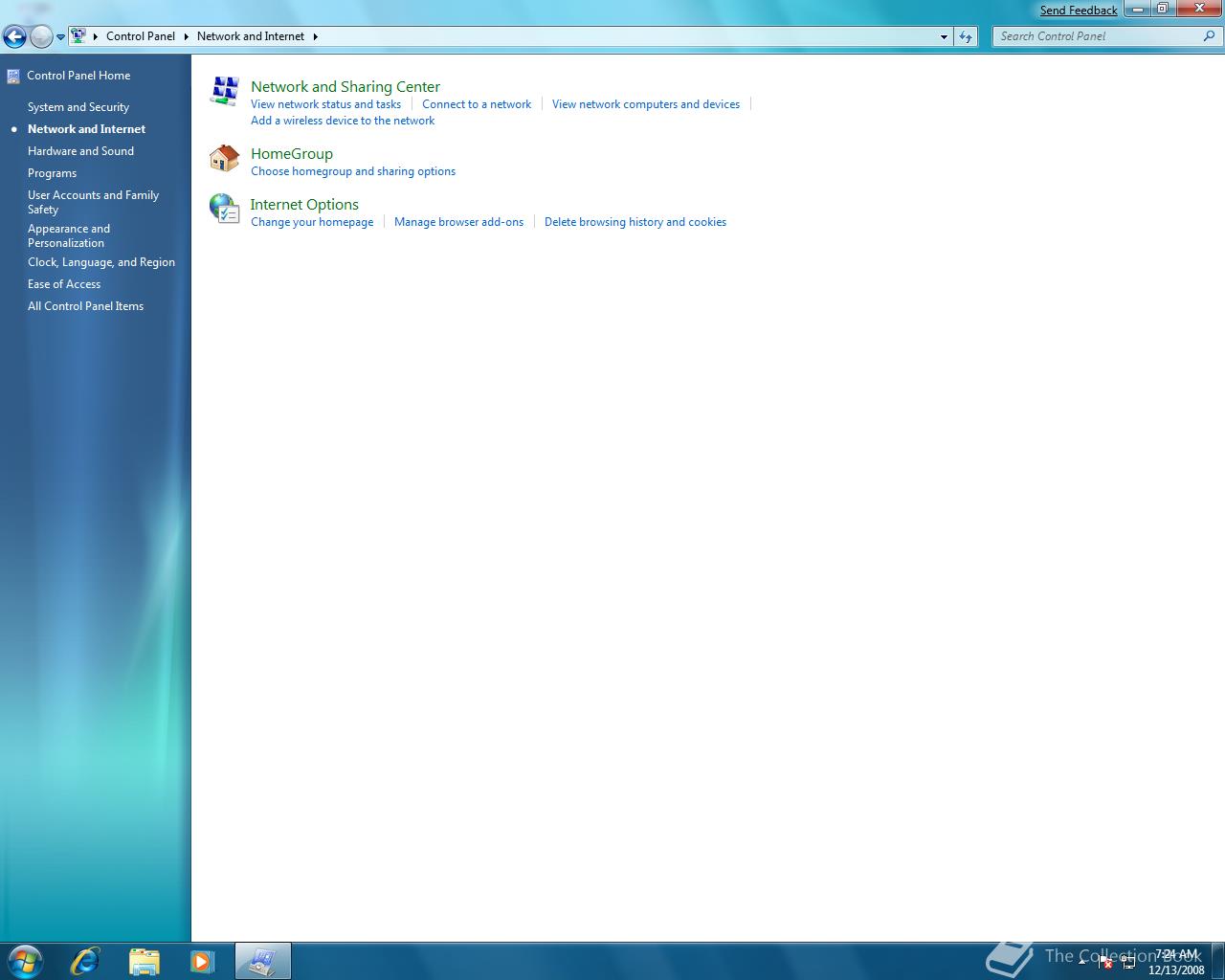The height and width of the screenshot is (980, 1225).
Task: Open the Start menu orb
Action: 25,961
